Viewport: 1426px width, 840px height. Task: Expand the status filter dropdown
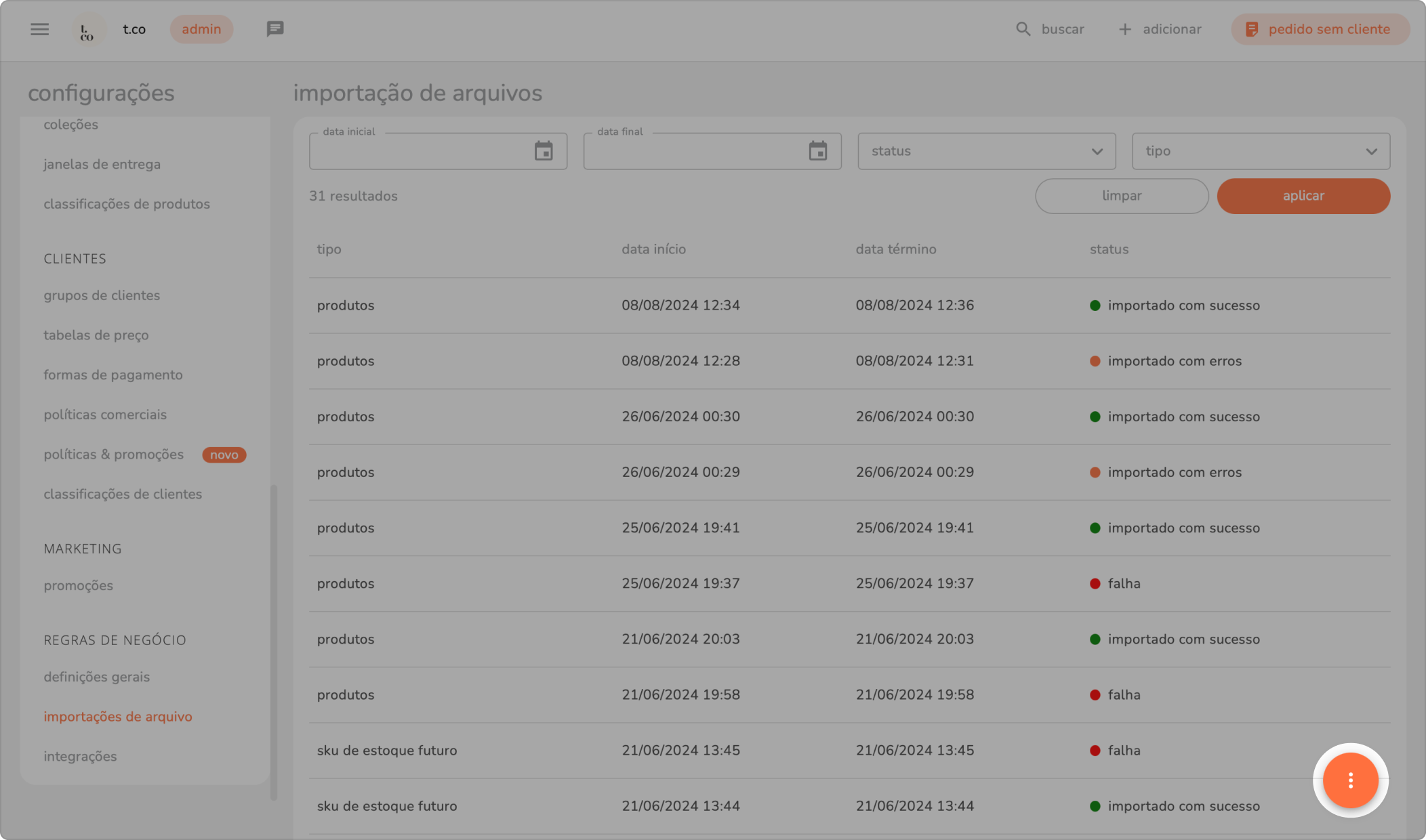(986, 151)
